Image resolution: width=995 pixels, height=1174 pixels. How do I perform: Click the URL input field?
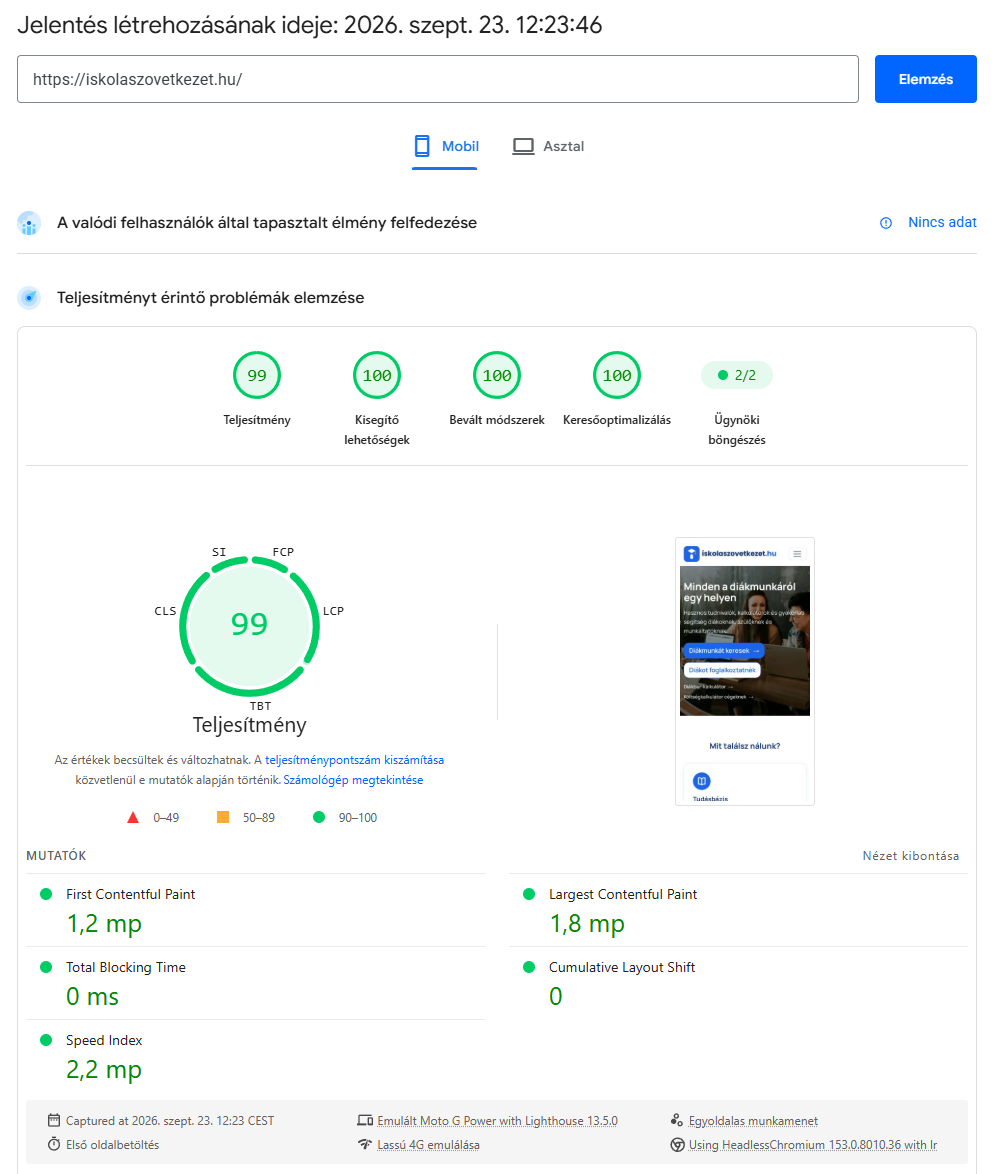click(438, 79)
